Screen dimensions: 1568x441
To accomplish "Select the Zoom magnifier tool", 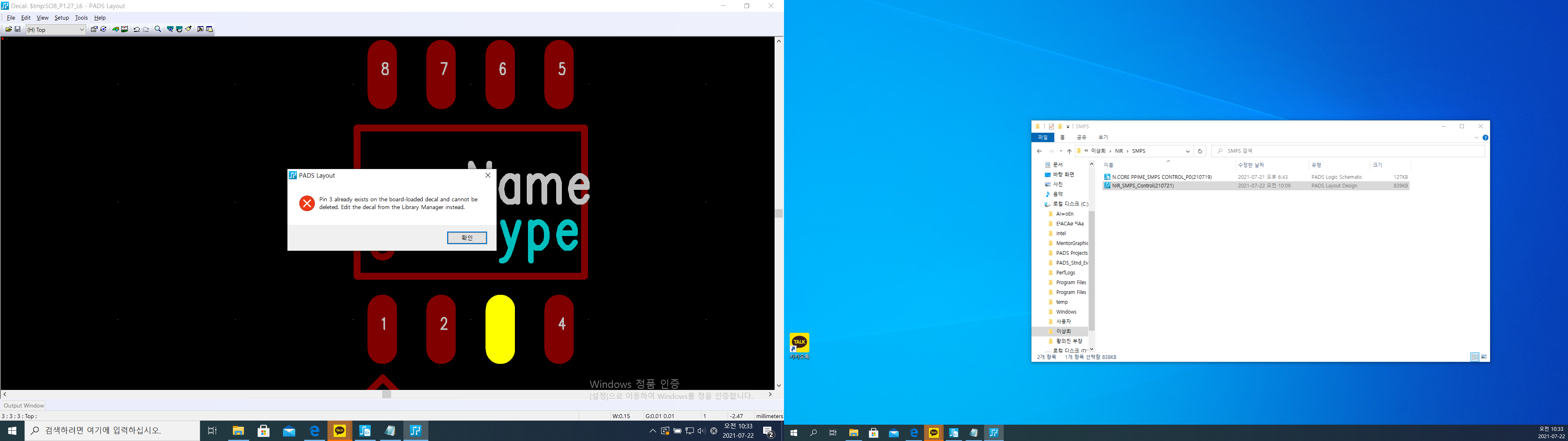I will [158, 29].
